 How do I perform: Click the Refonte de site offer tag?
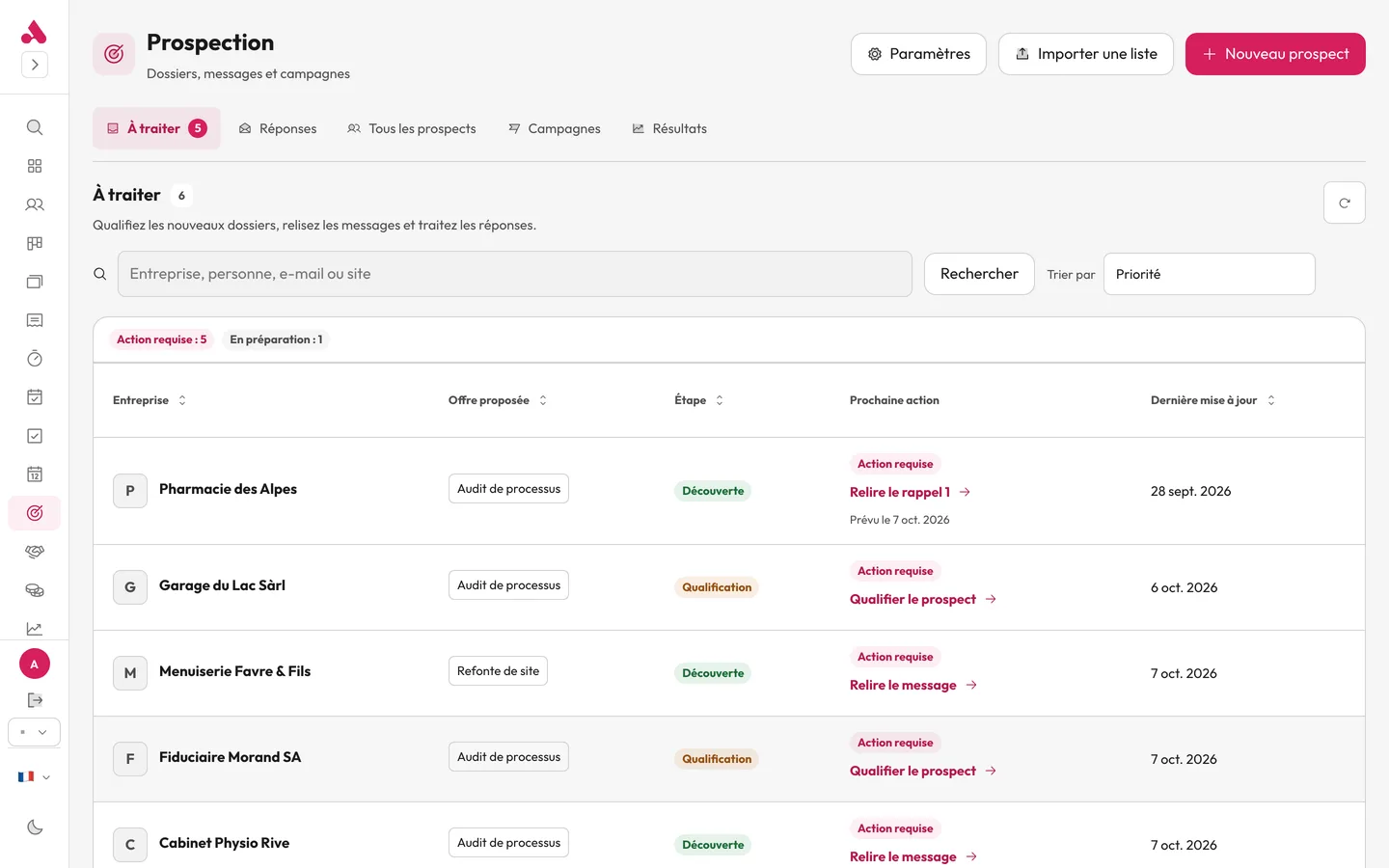[498, 671]
